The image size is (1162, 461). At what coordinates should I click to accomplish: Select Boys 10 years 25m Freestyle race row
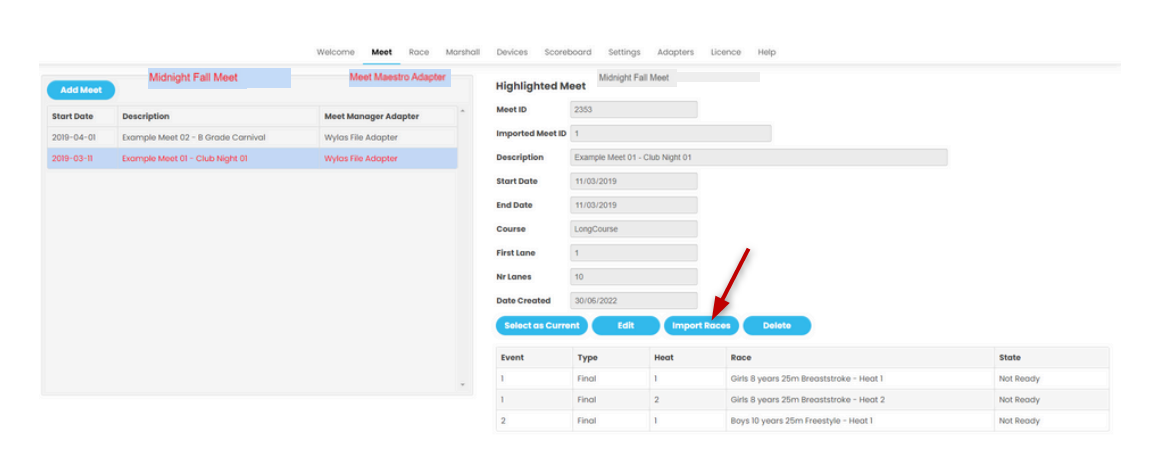[801, 421]
